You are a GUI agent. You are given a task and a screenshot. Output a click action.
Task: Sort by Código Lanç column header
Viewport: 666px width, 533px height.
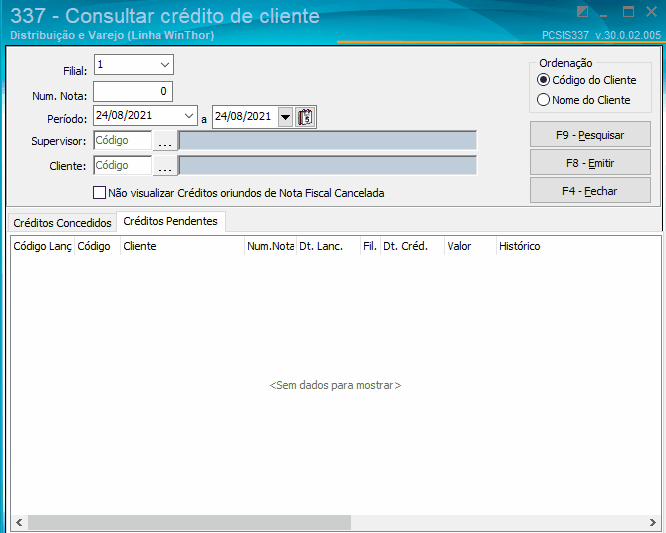(42, 246)
